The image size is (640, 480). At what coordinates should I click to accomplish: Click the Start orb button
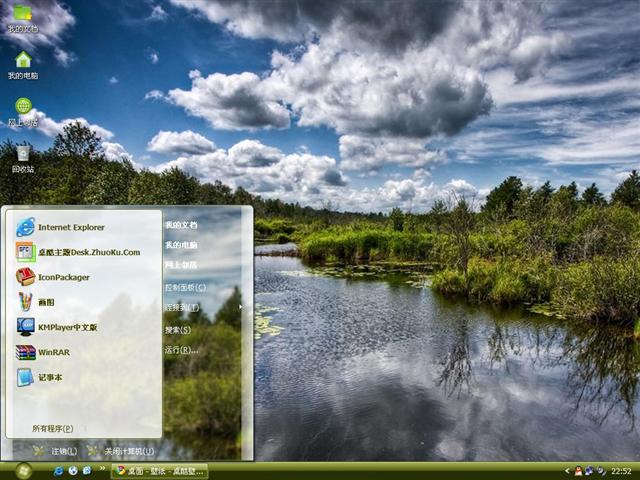coord(23,471)
